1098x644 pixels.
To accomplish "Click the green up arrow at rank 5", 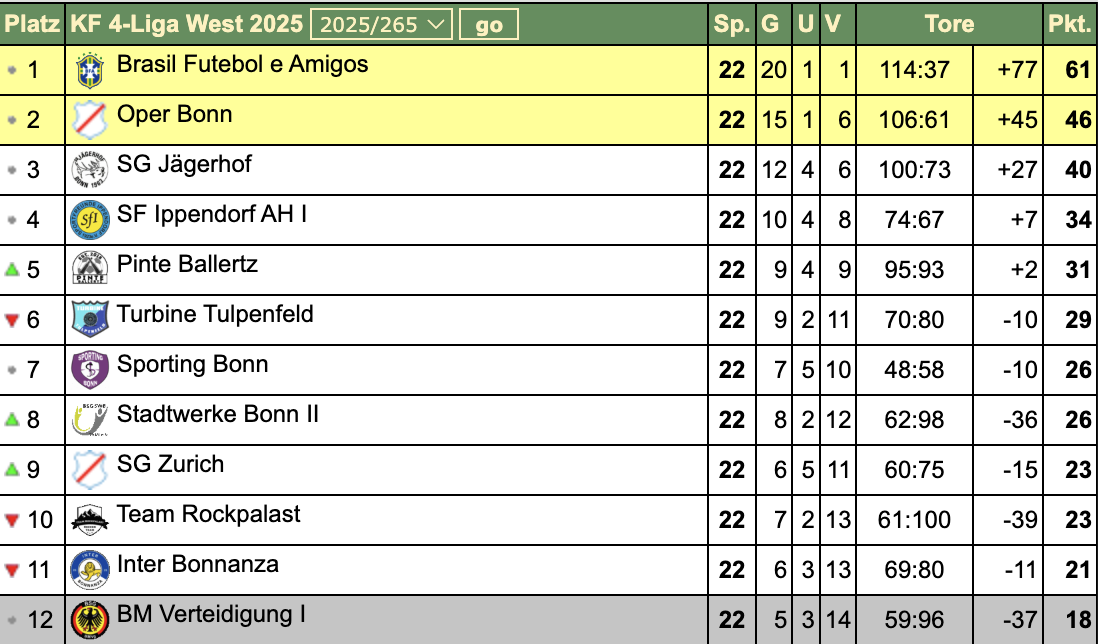I will (12, 270).
